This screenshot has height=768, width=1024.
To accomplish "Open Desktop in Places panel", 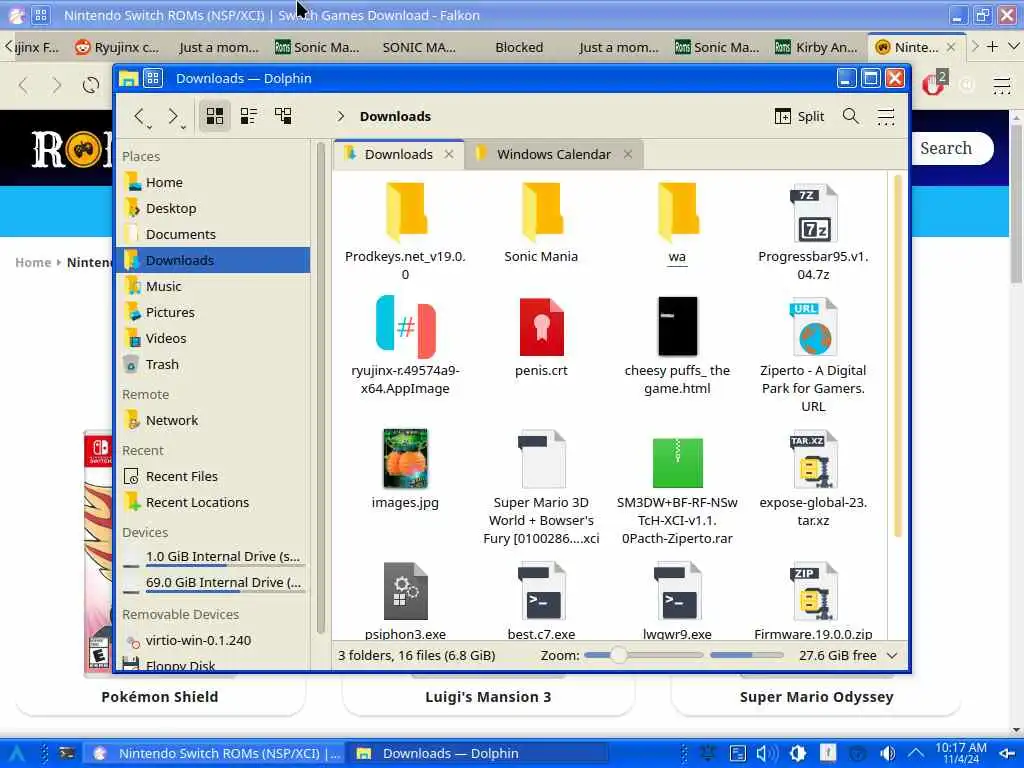I will coord(214,208).
